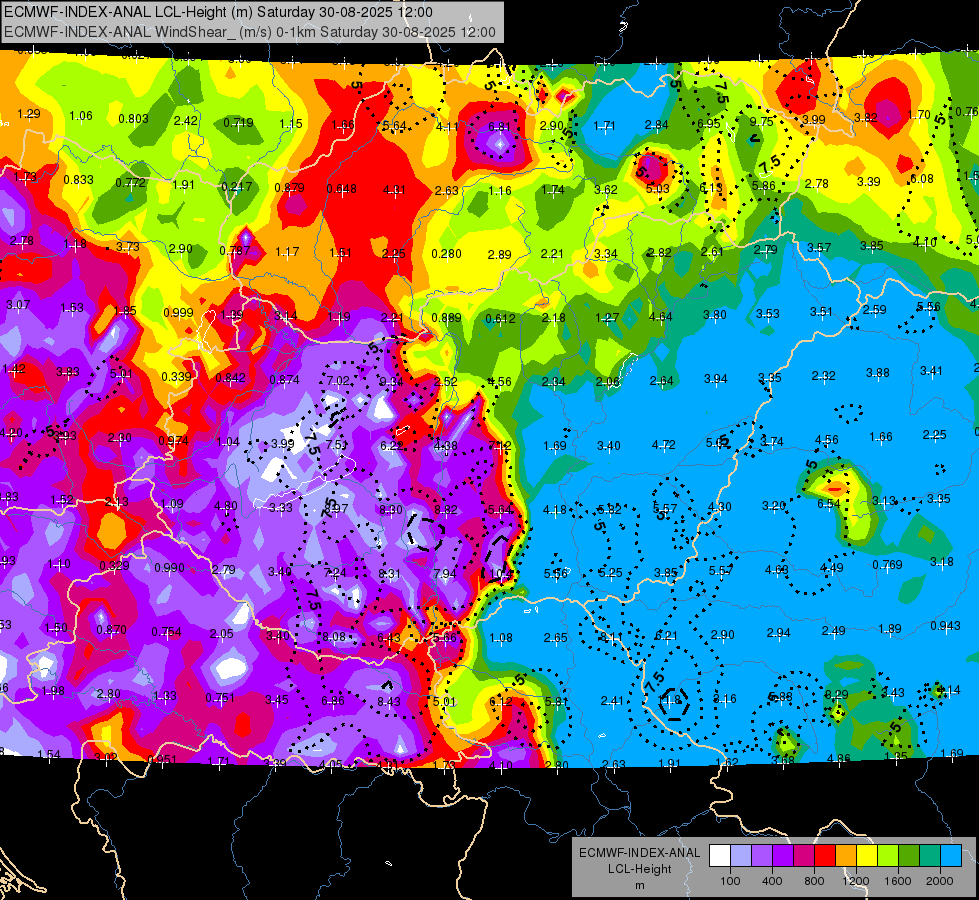Click the wind shear value 6.54
979x900 pixels.
829,504
